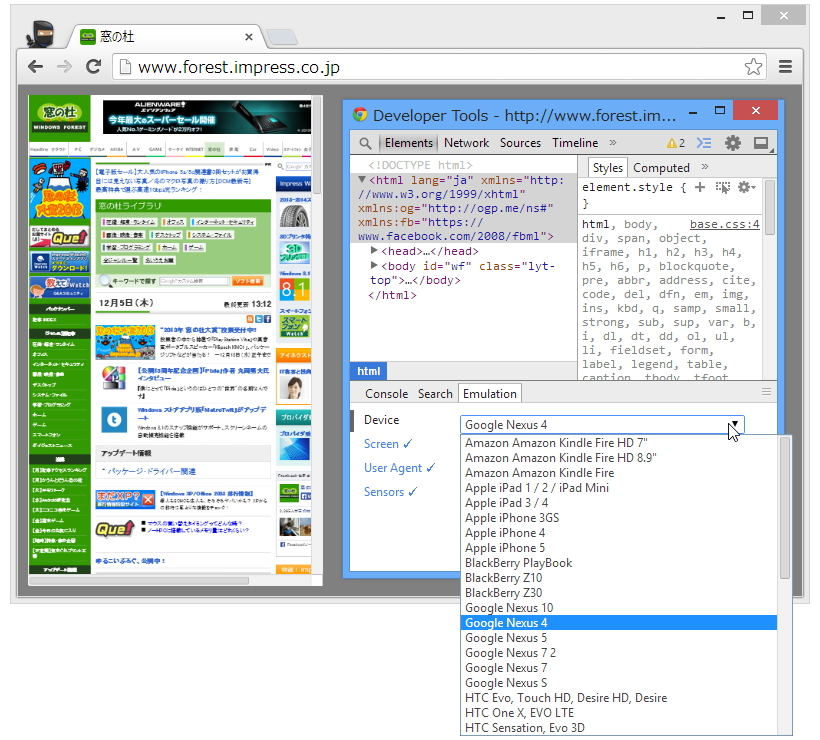Open Styles pane gear dropdown
The width and height of the screenshot is (820, 740).
pos(746,187)
